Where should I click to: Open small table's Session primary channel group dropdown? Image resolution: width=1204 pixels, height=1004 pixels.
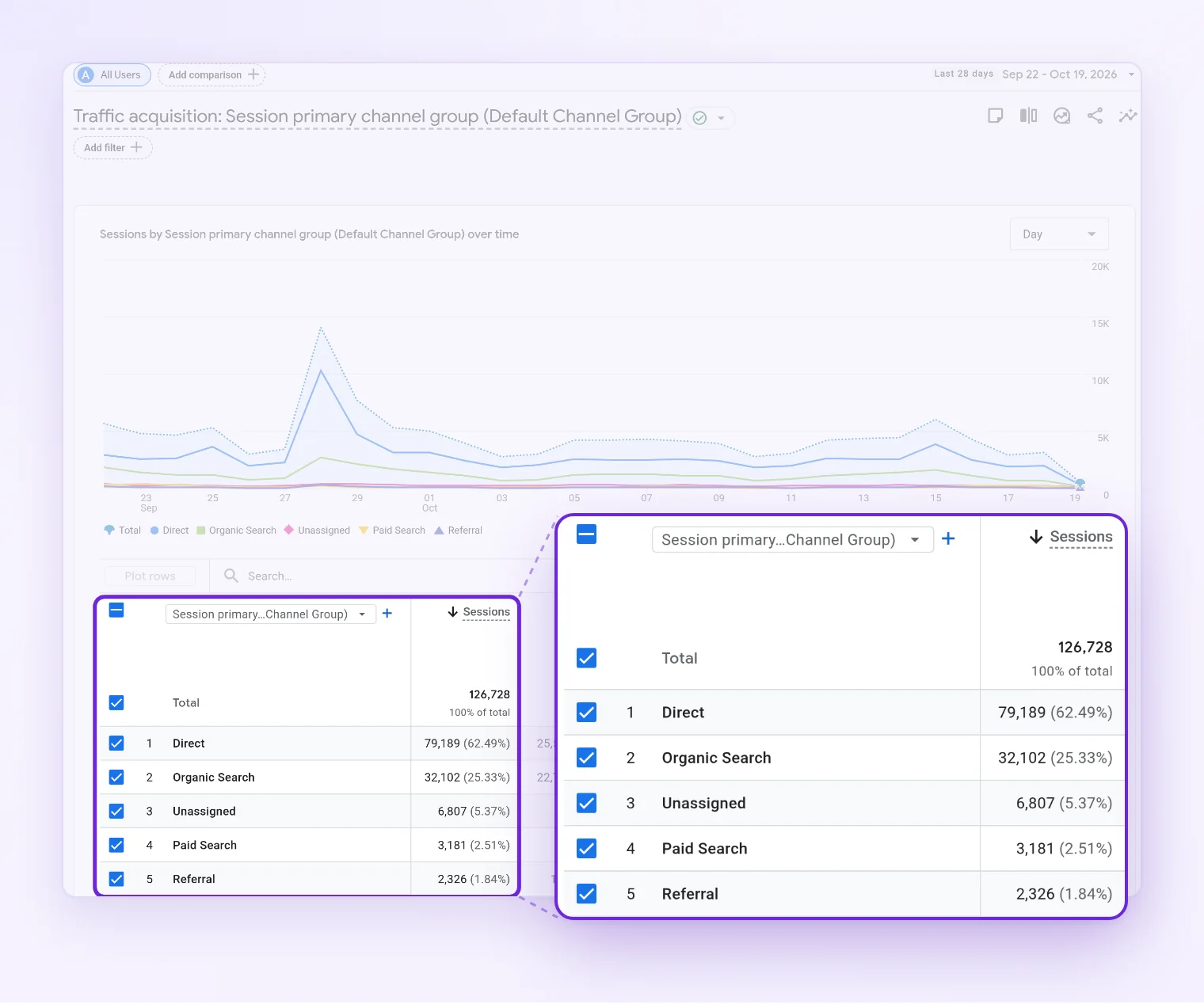270,614
